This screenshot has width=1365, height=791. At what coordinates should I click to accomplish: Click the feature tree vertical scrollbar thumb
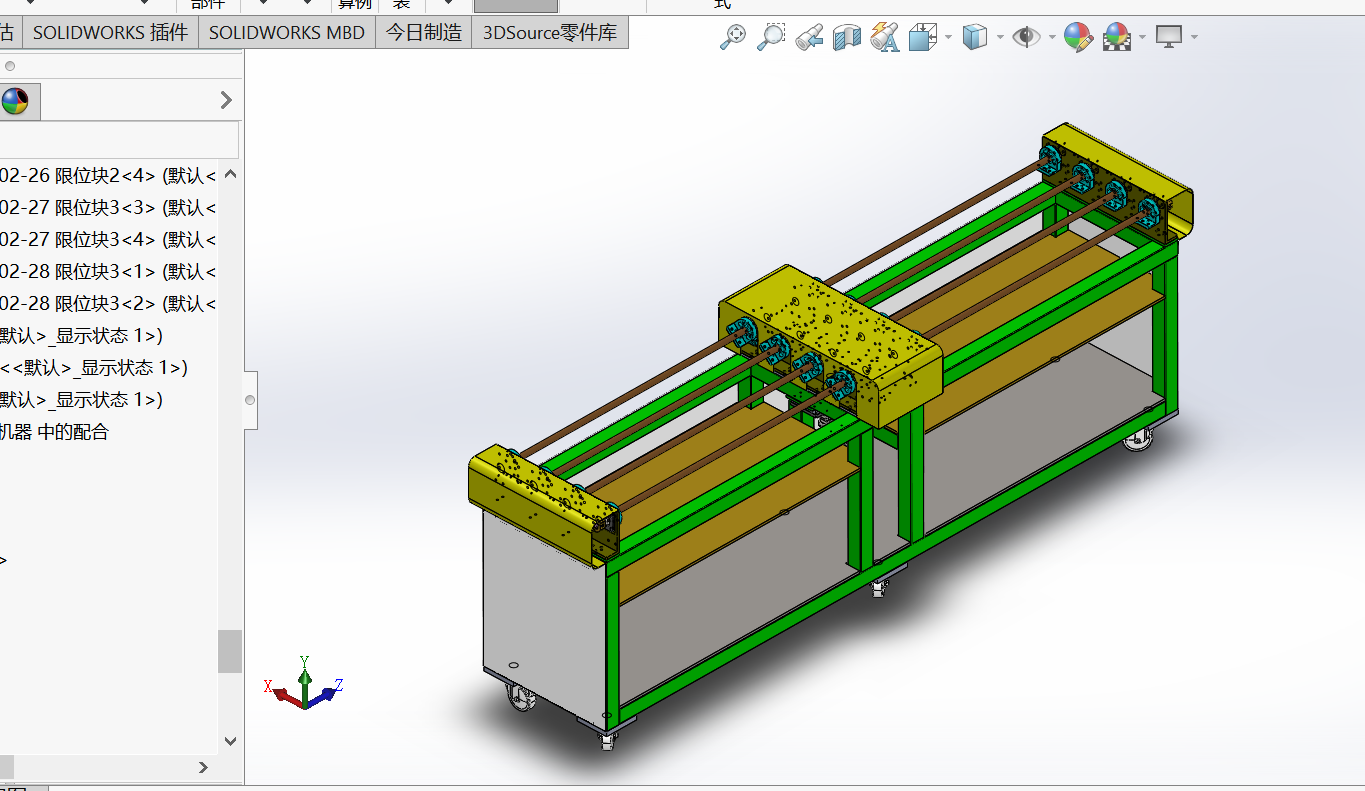(230, 651)
